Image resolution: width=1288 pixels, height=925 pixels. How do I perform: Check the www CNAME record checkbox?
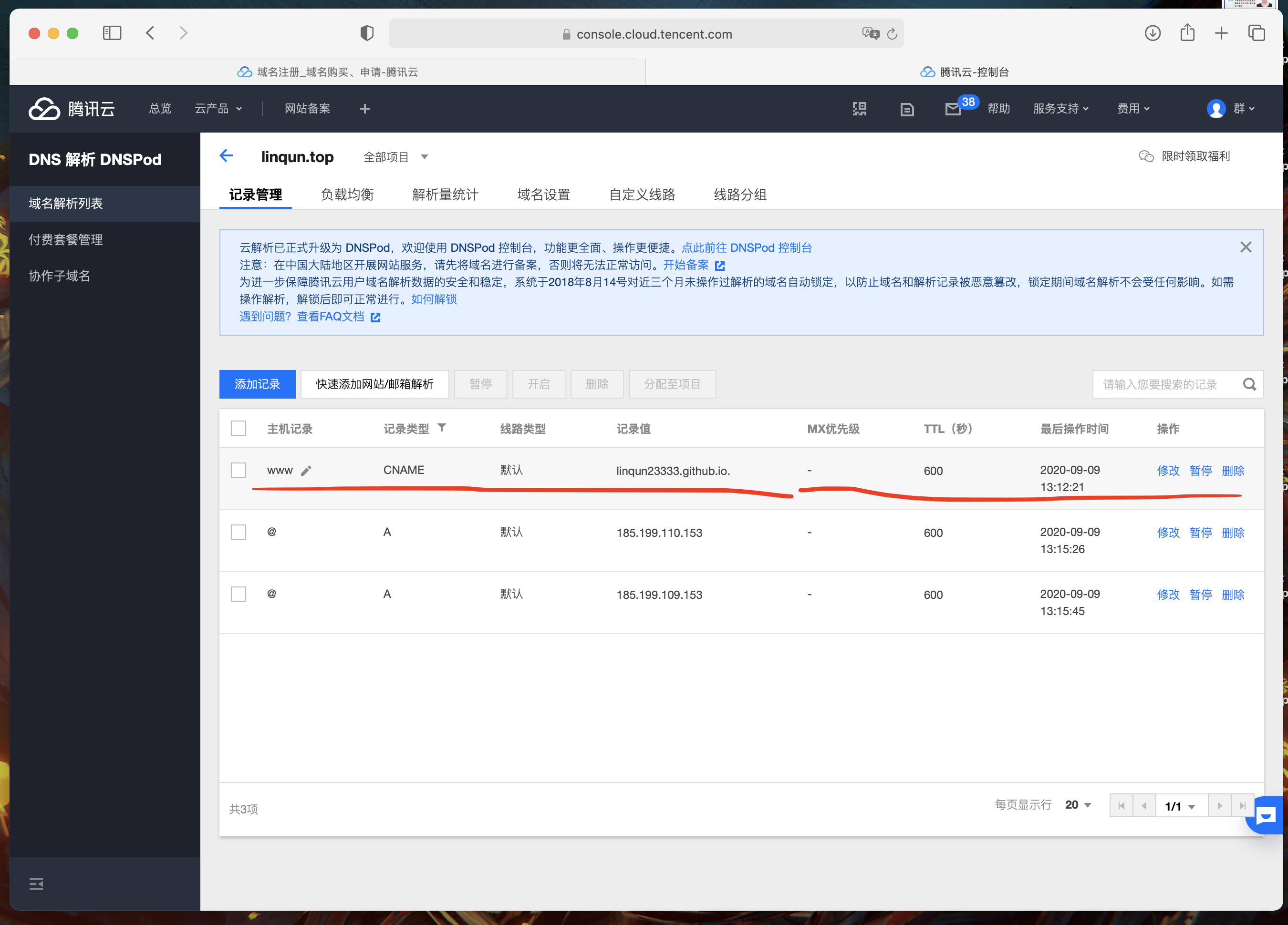pyautogui.click(x=239, y=470)
